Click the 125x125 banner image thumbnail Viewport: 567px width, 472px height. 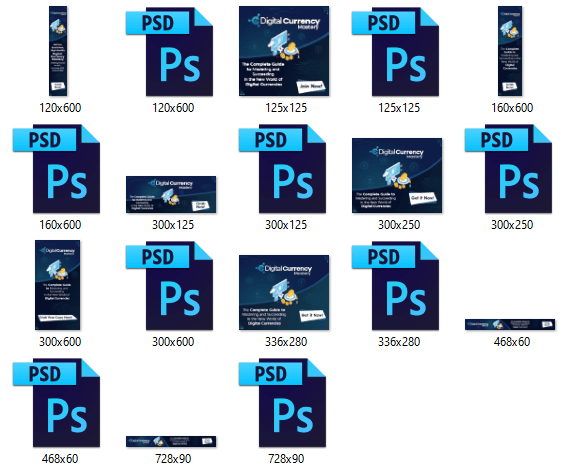(284, 51)
